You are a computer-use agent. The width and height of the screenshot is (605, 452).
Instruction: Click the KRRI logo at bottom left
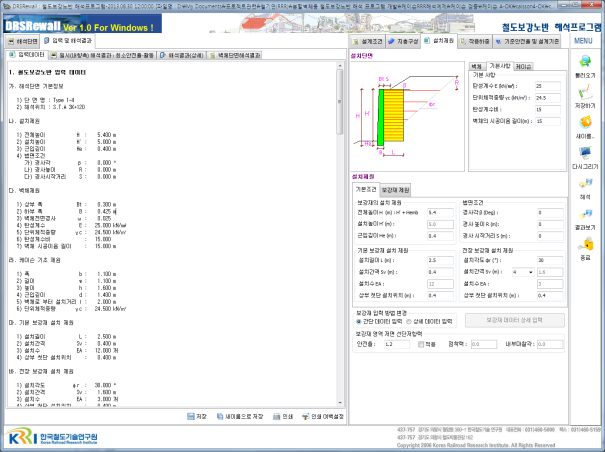pyautogui.click(x=52, y=437)
